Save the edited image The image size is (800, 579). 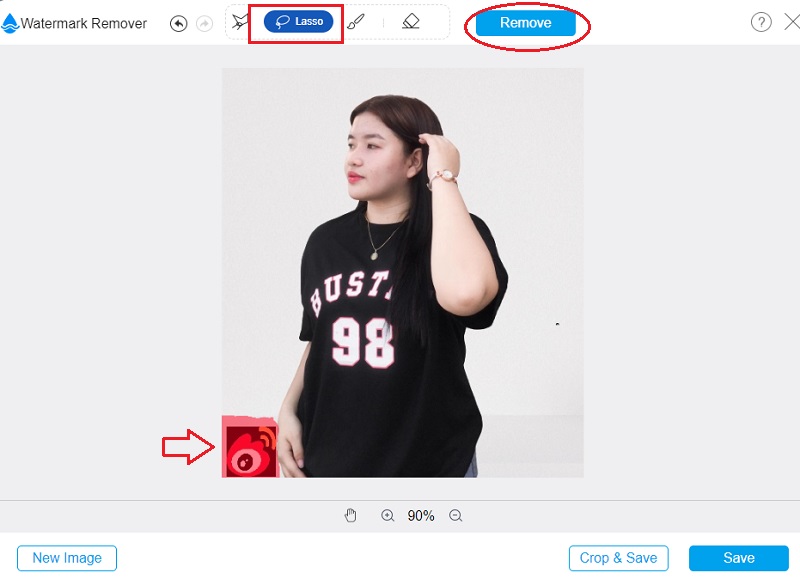coord(738,558)
